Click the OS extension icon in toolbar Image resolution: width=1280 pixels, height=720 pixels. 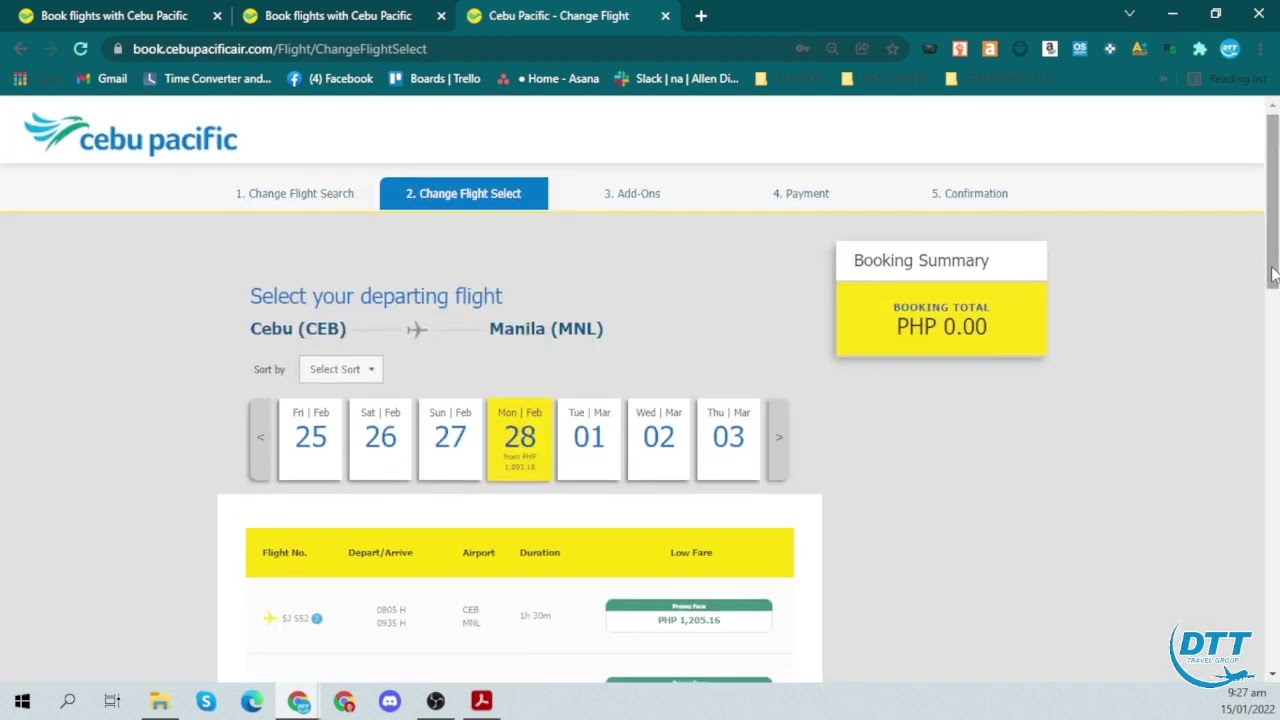(x=1079, y=48)
